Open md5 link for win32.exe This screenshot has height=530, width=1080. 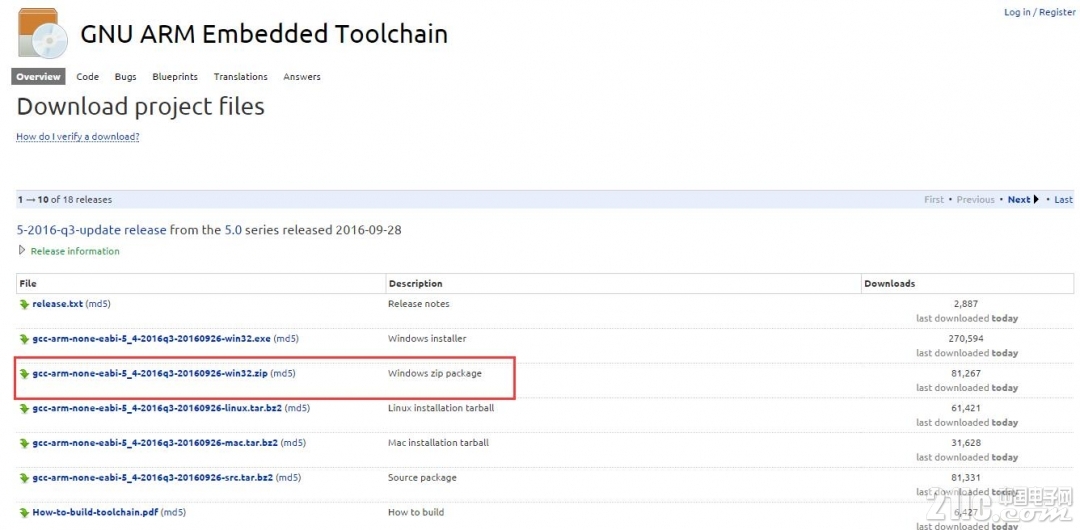point(287,339)
